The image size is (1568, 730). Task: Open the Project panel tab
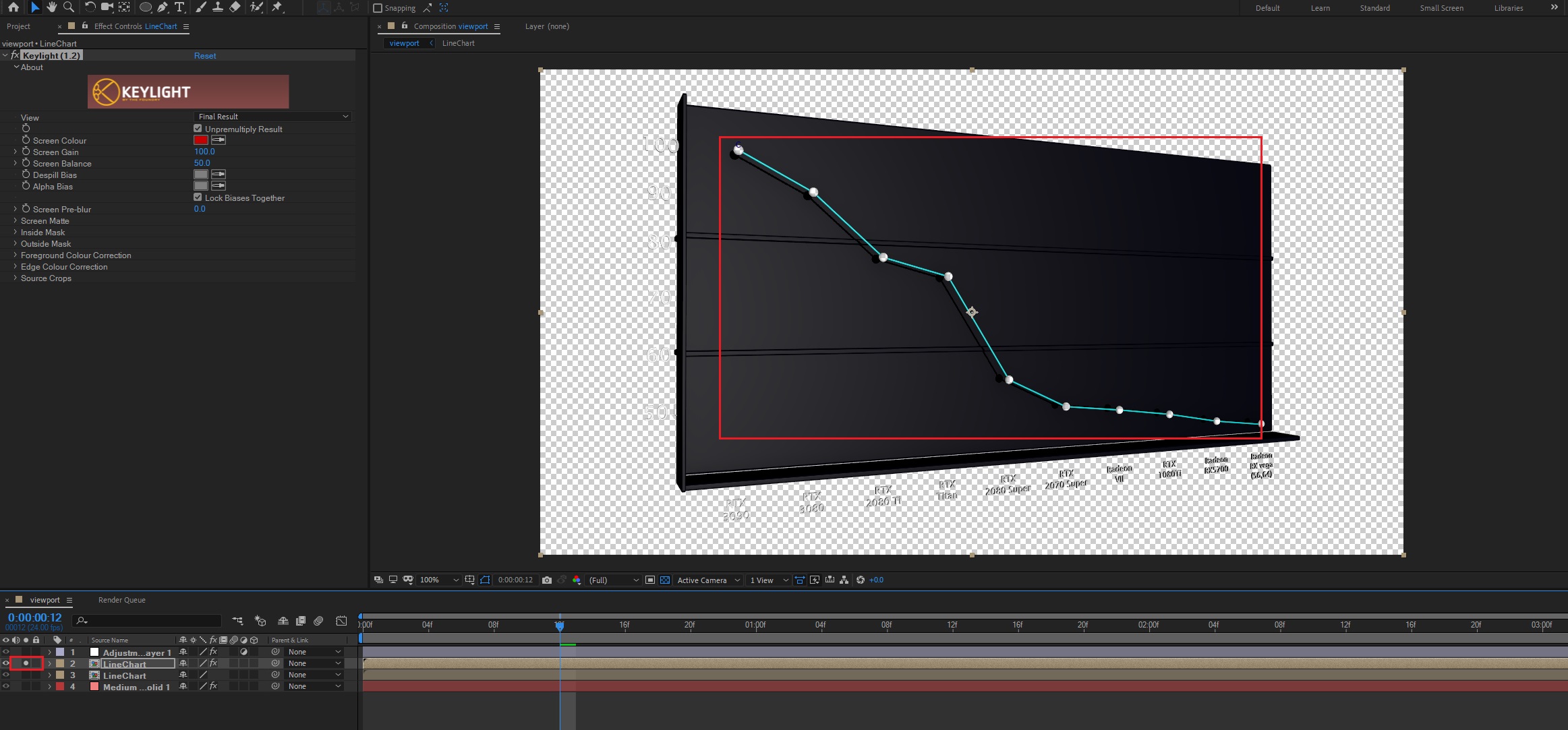point(18,26)
